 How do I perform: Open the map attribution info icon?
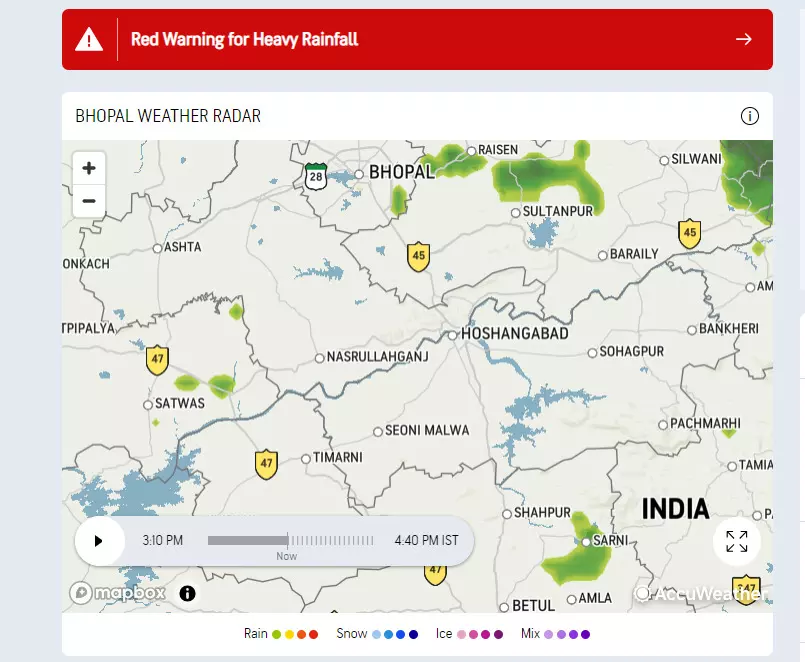(x=187, y=593)
